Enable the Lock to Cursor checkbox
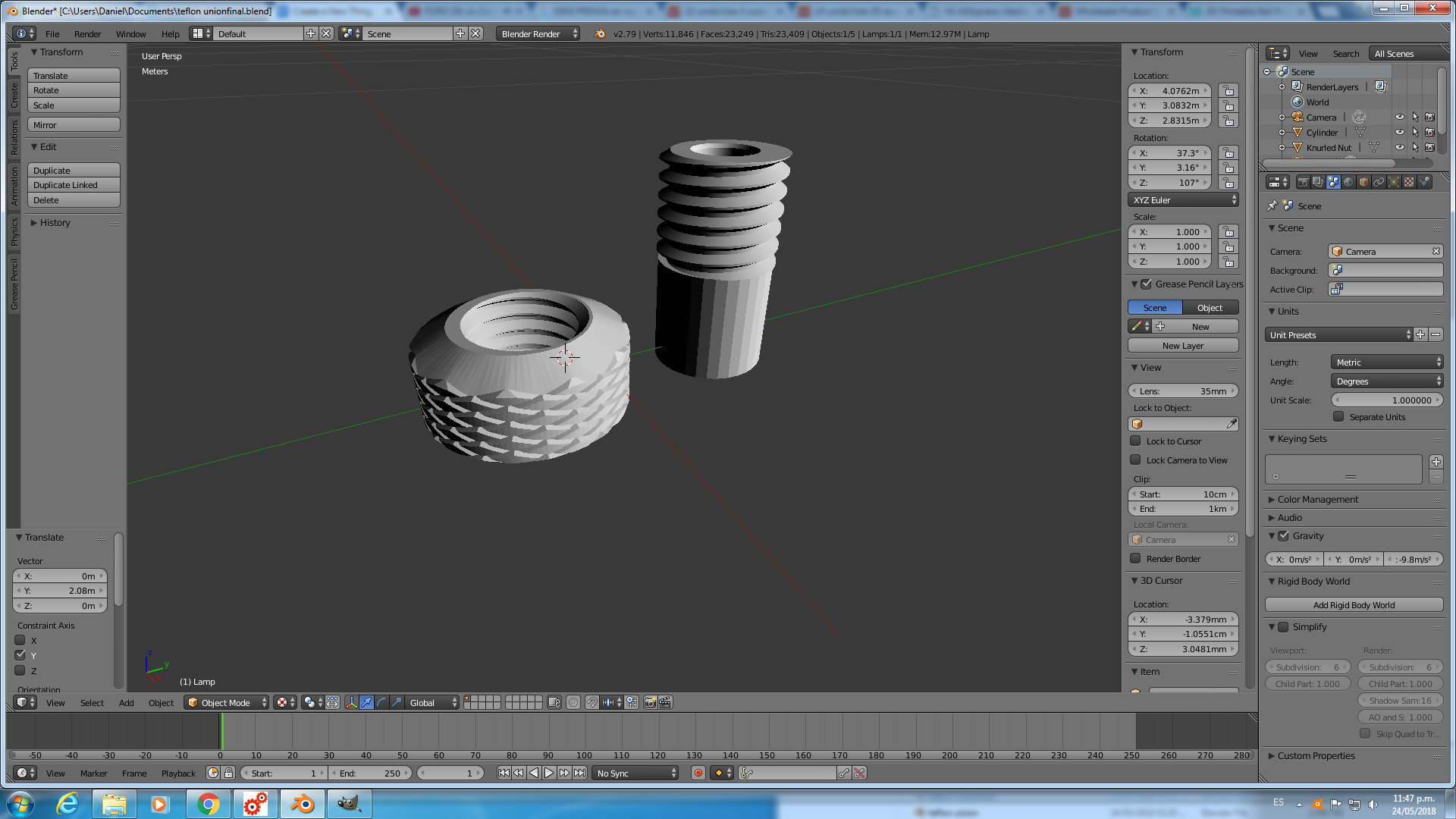This screenshot has width=1456, height=819. (1135, 441)
